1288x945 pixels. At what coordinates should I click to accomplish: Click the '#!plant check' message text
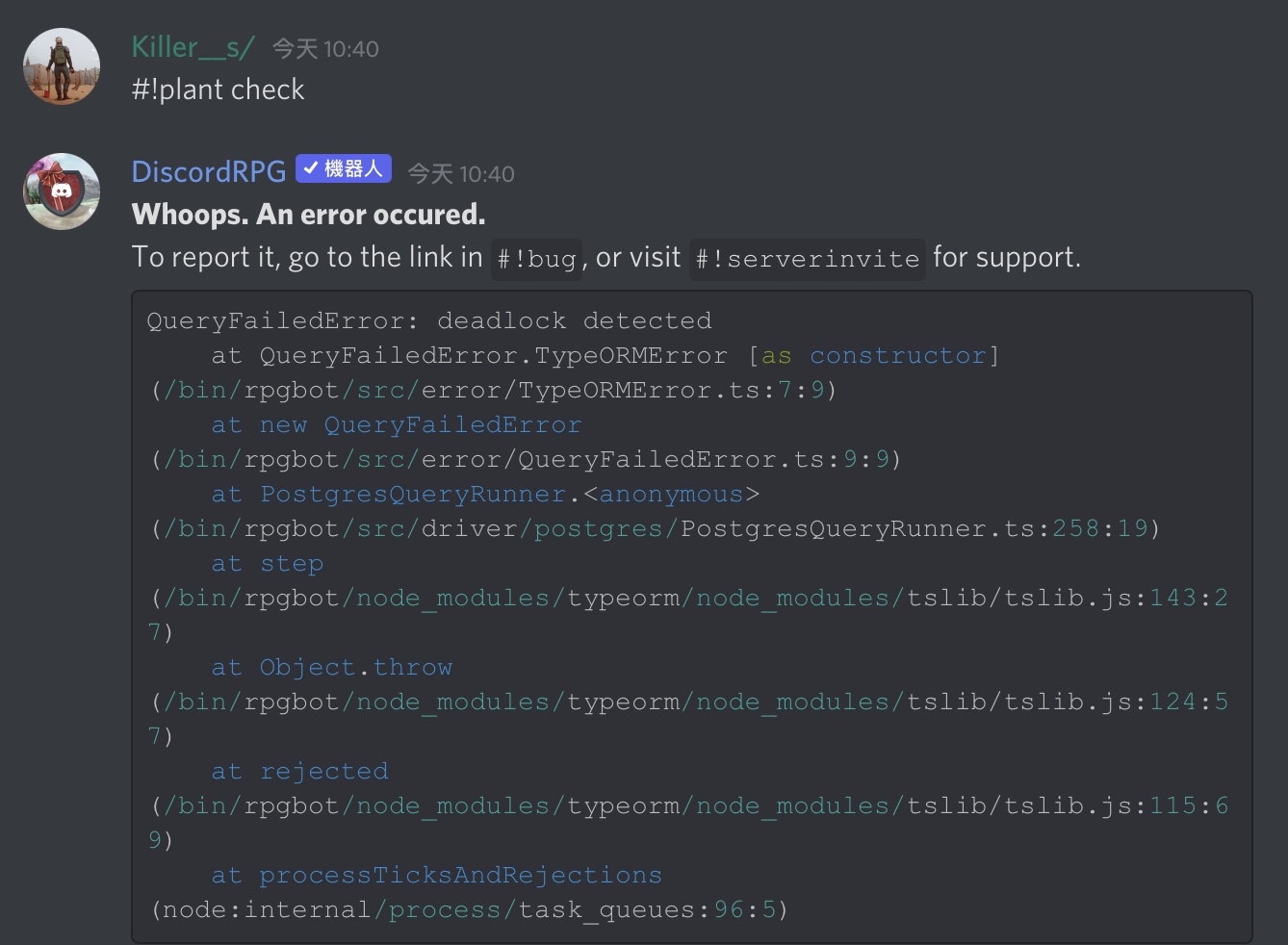pyautogui.click(x=218, y=89)
